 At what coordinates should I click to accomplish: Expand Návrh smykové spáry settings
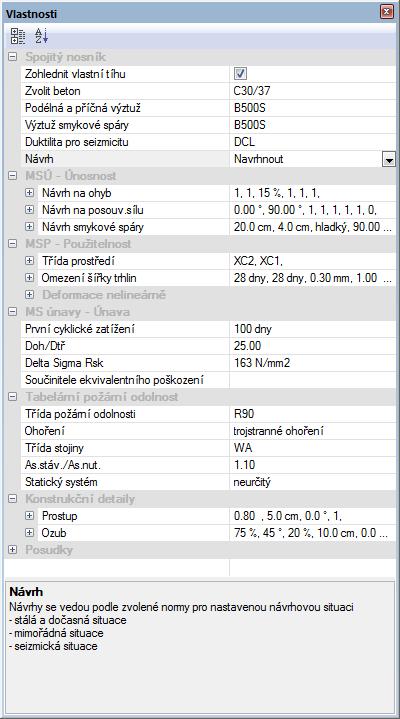pos(29,227)
